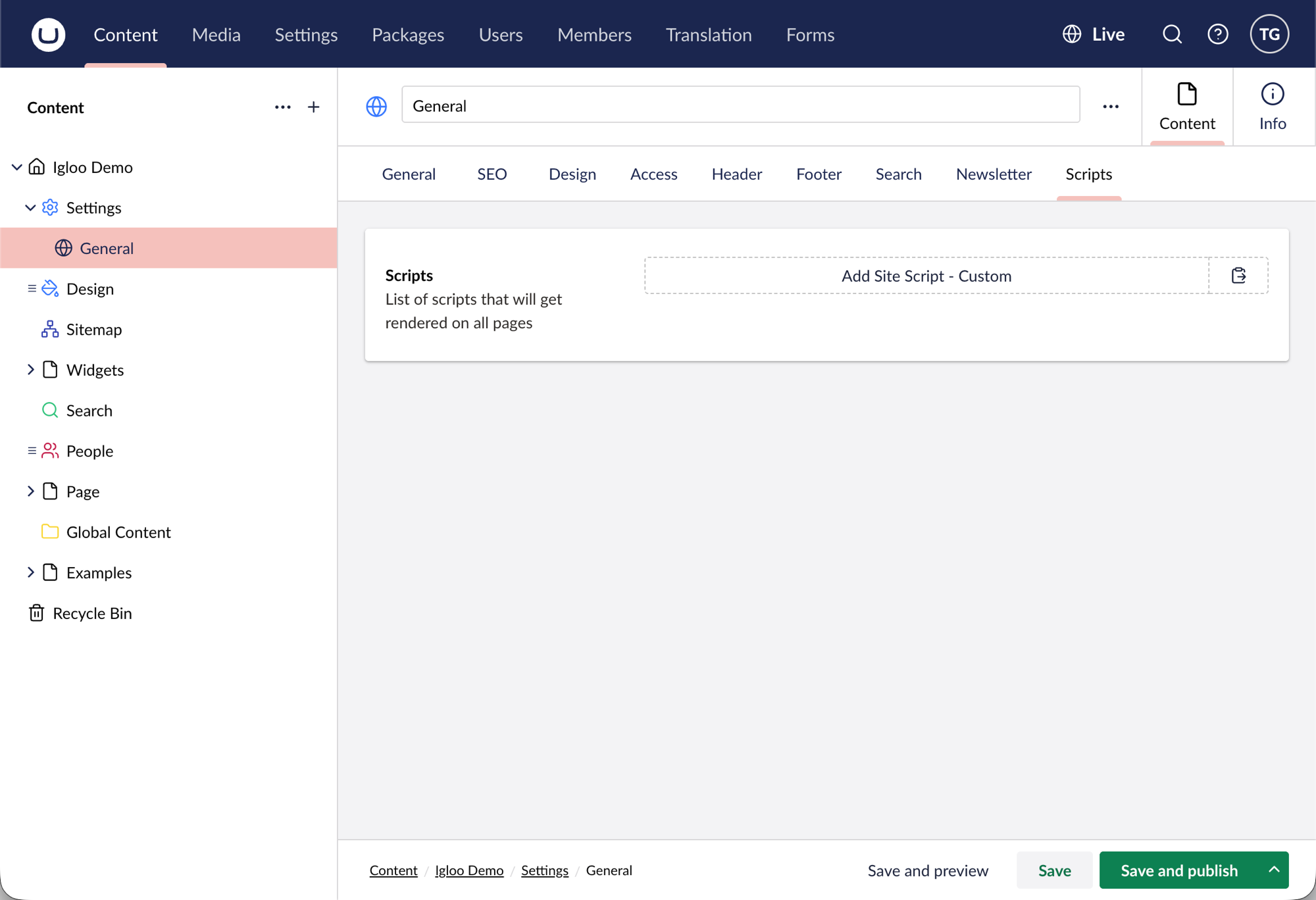This screenshot has height=900, width=1316.
Task: Click the paste from clipboard icon
Action: coord(1238,276)
